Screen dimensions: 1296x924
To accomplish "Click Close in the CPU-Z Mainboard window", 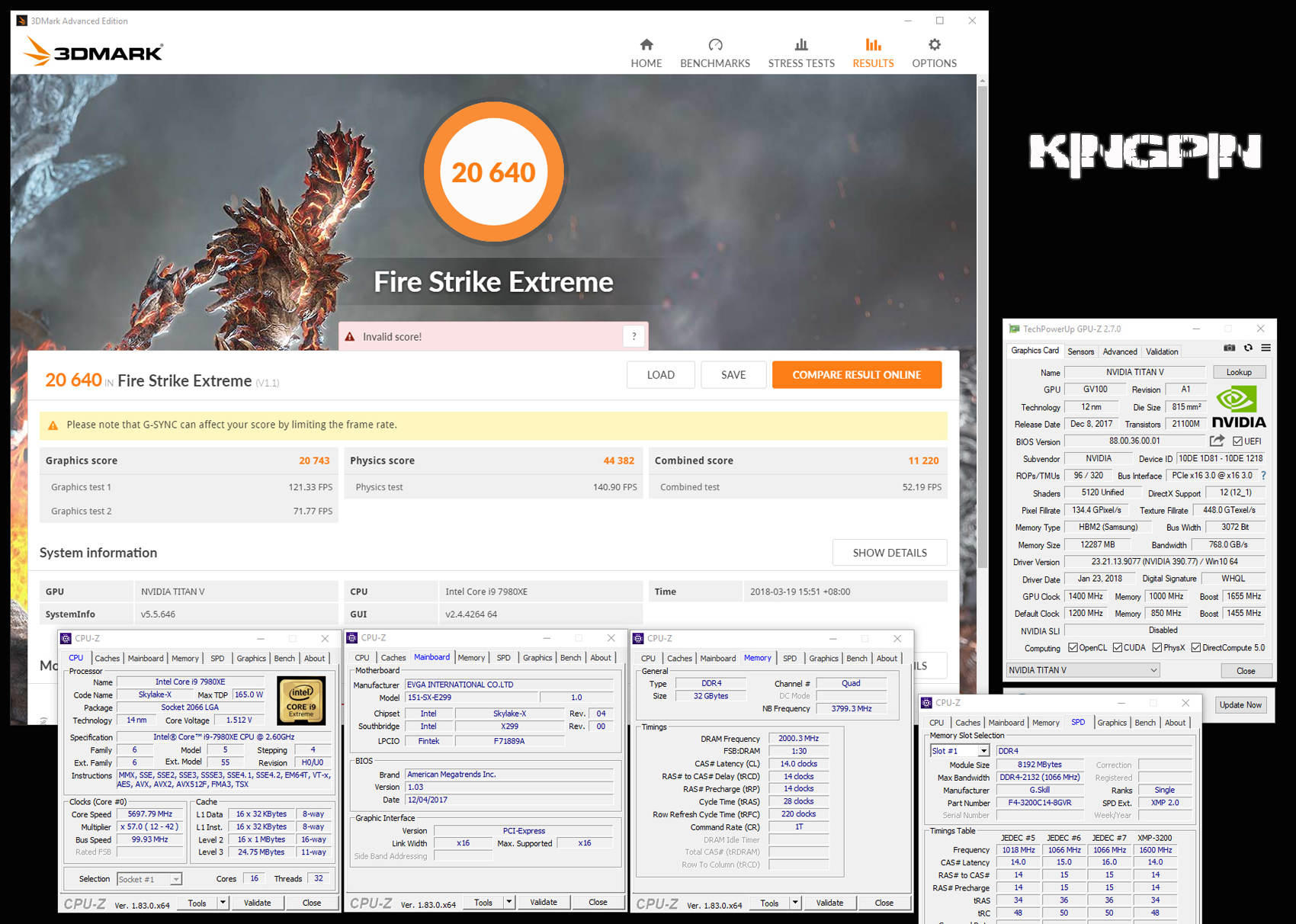I will pyautogui.click(x=598, y=902).
